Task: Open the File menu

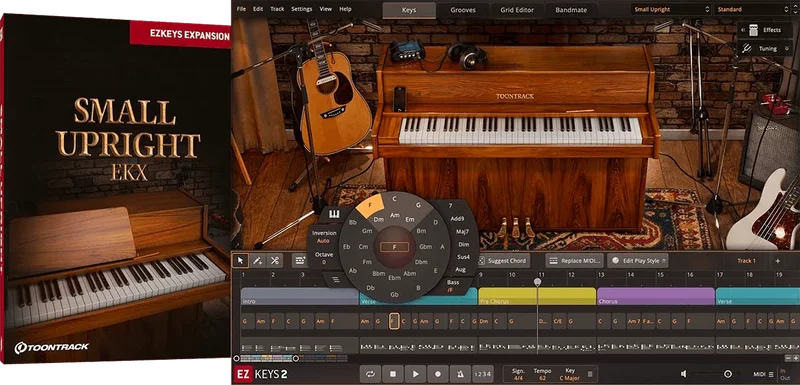Action: [x=241, y=9]
